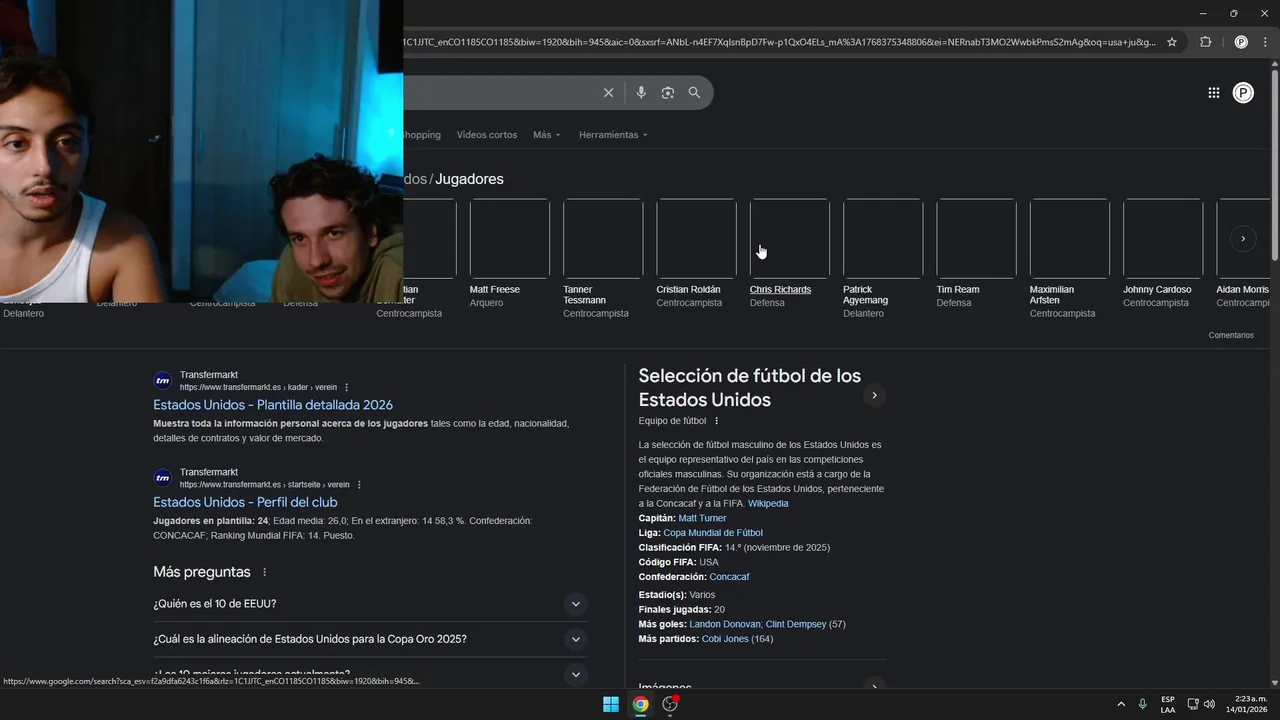Open the Matt Turner captain link

coord(702,518)
